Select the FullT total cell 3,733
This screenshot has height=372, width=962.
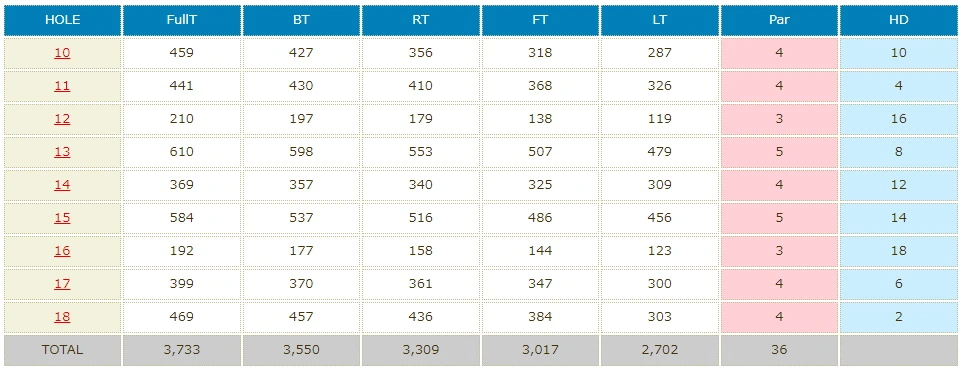(x=182, y=351)
